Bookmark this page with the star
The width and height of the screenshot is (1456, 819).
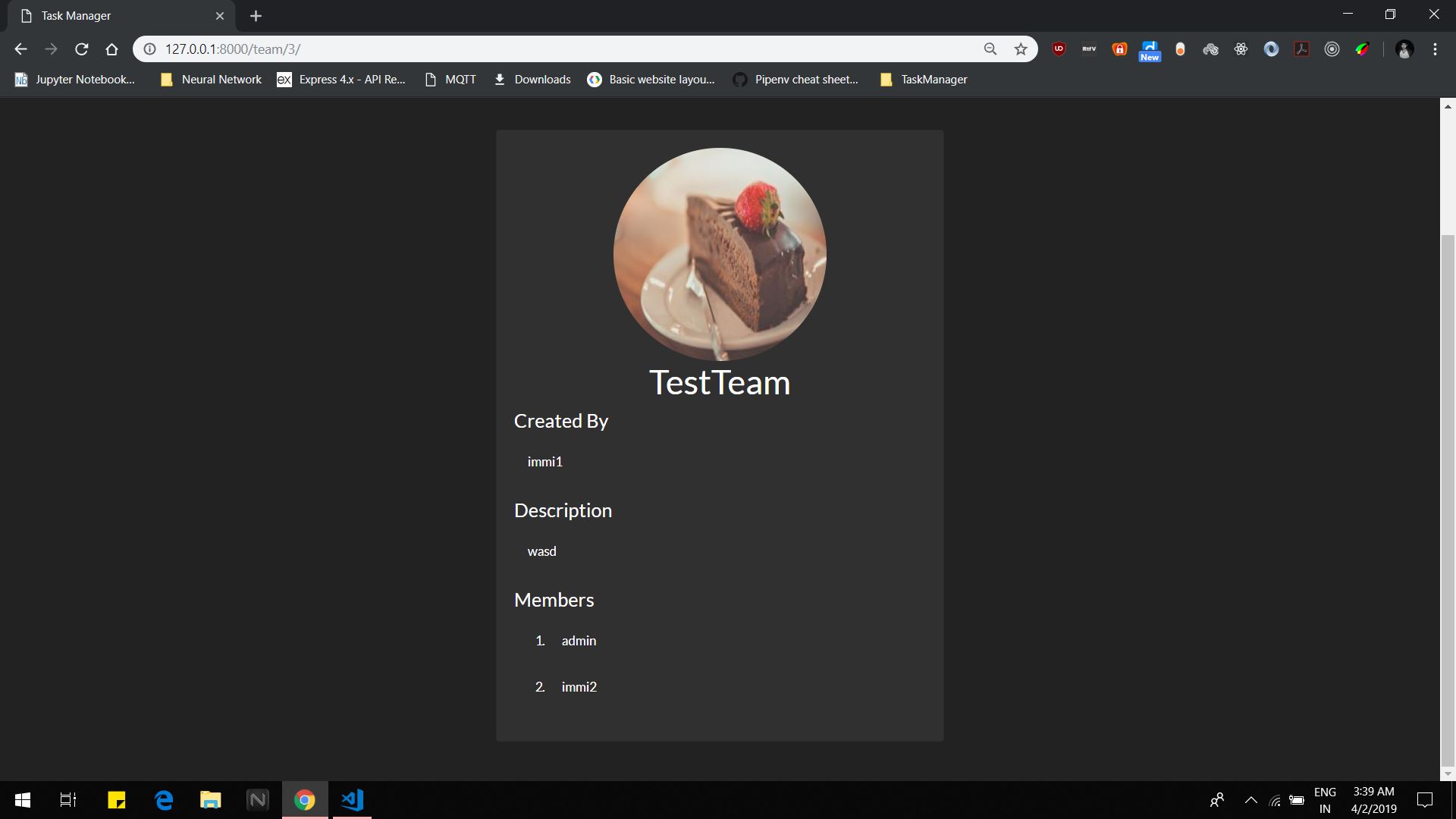tap(1021, 49)
